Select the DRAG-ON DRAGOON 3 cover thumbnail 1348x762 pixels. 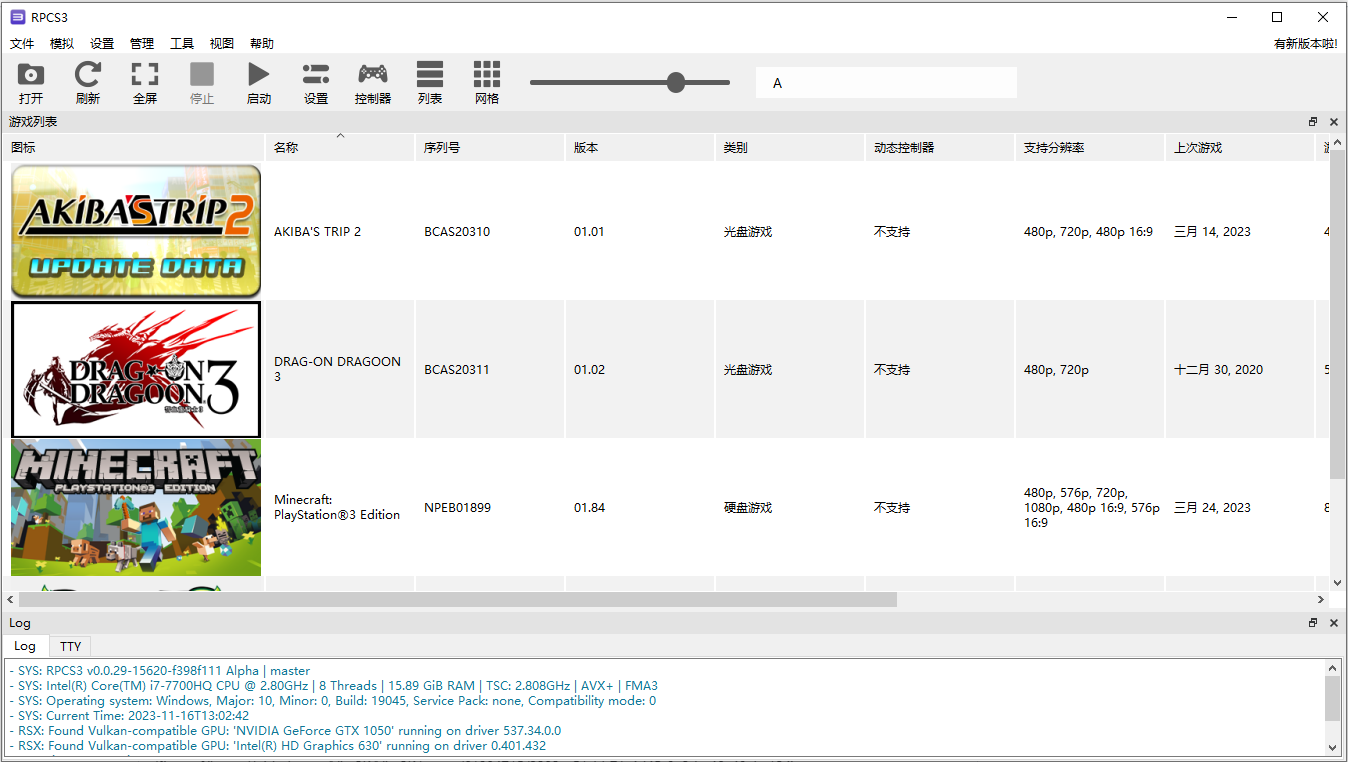[x=136, y=369]
